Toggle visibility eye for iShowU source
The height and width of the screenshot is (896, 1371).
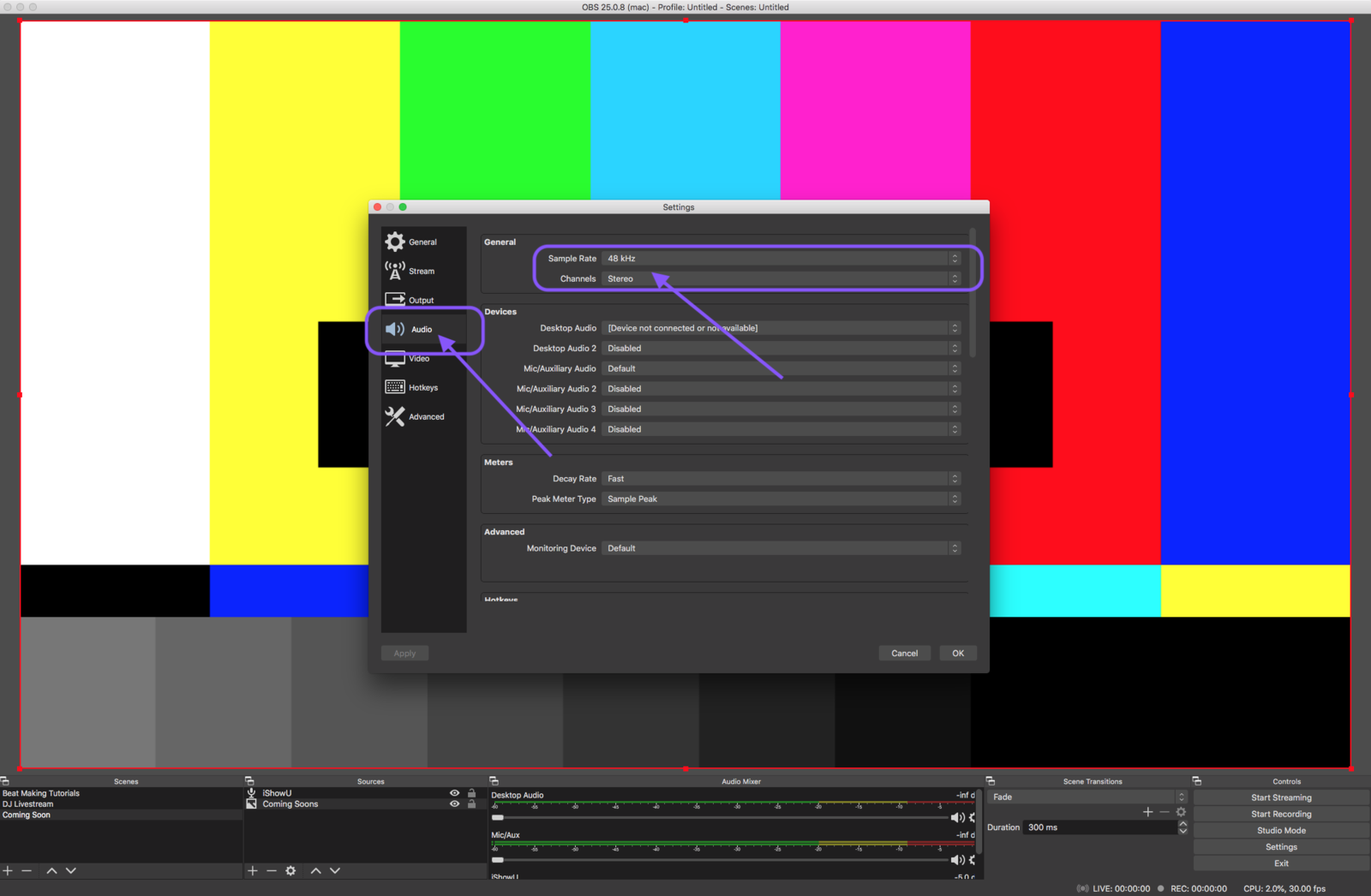click(454, 793)
